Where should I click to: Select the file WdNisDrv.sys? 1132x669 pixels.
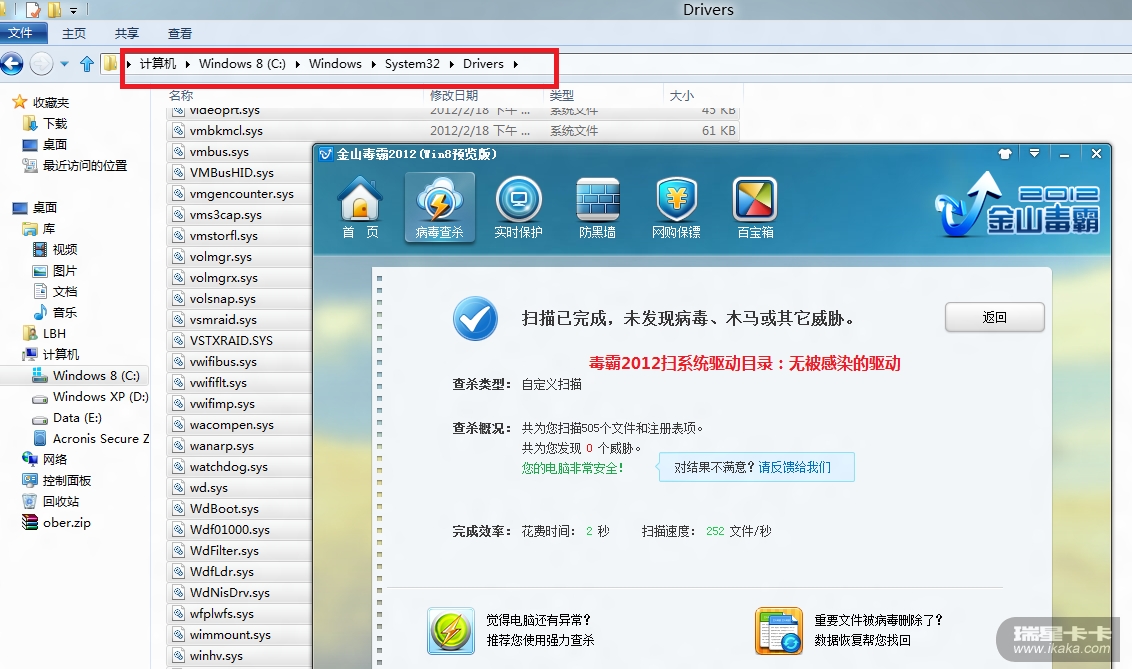(230, 592)
